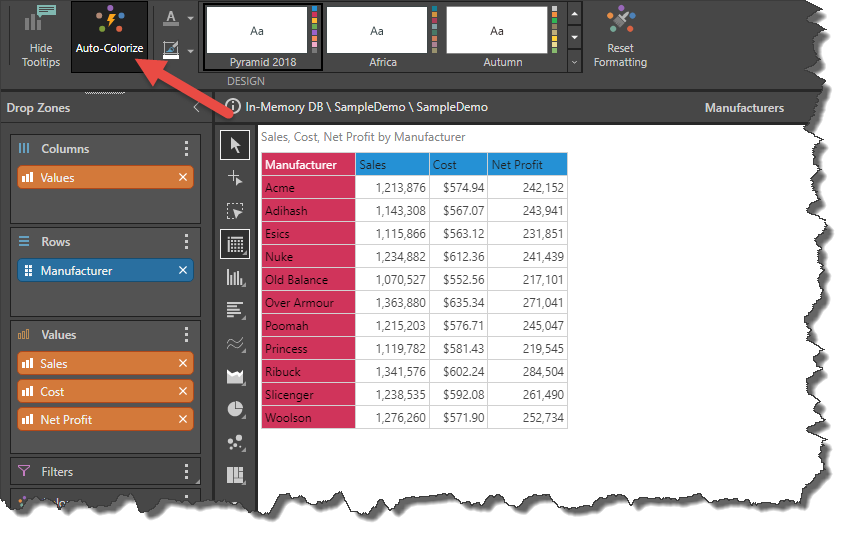Go to previous themes with up arrow

tap(574, 14)
